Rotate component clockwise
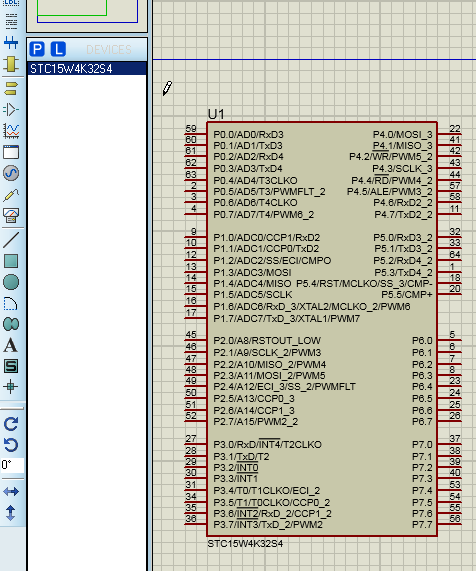The image size is (476, 571). coord(11,424)
